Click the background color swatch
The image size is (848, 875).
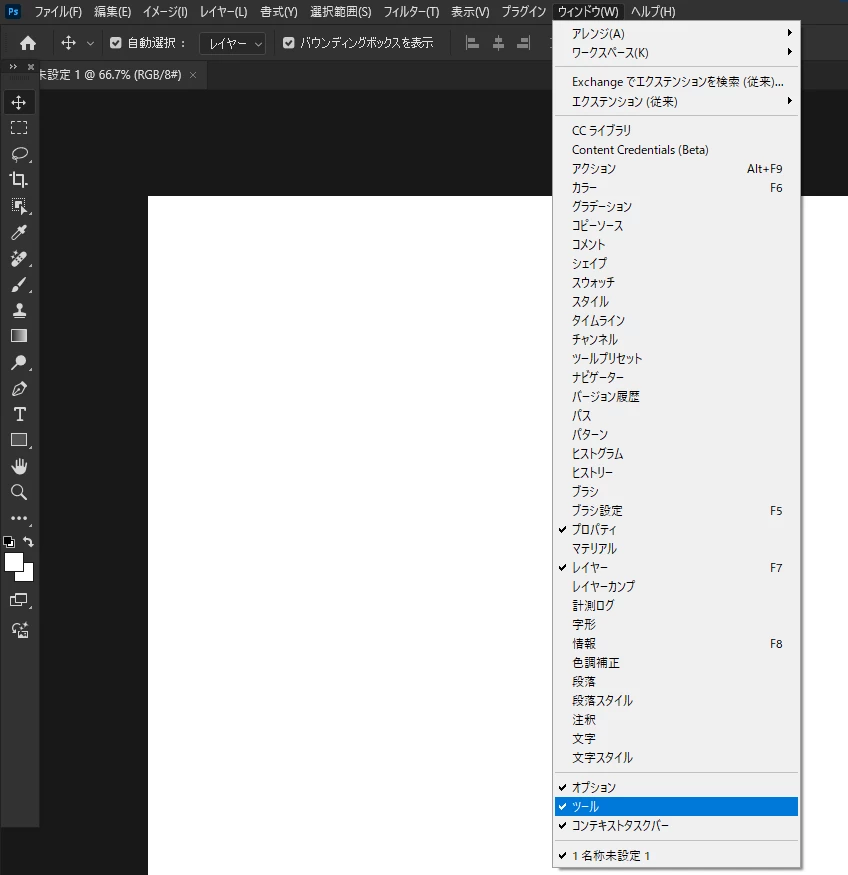[x=27, y=574]
